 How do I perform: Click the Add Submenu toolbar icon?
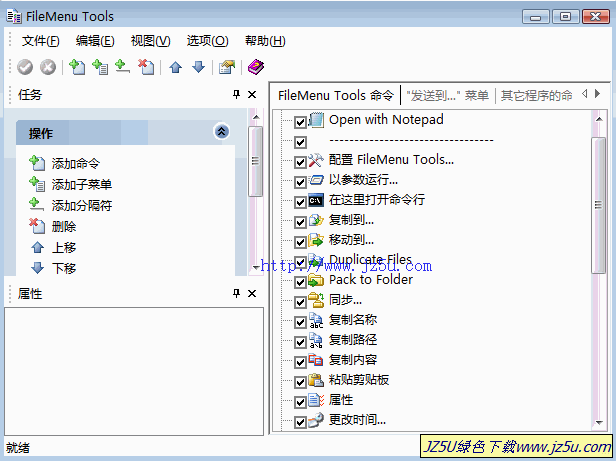pyautogui.click(x=100, y=67)
